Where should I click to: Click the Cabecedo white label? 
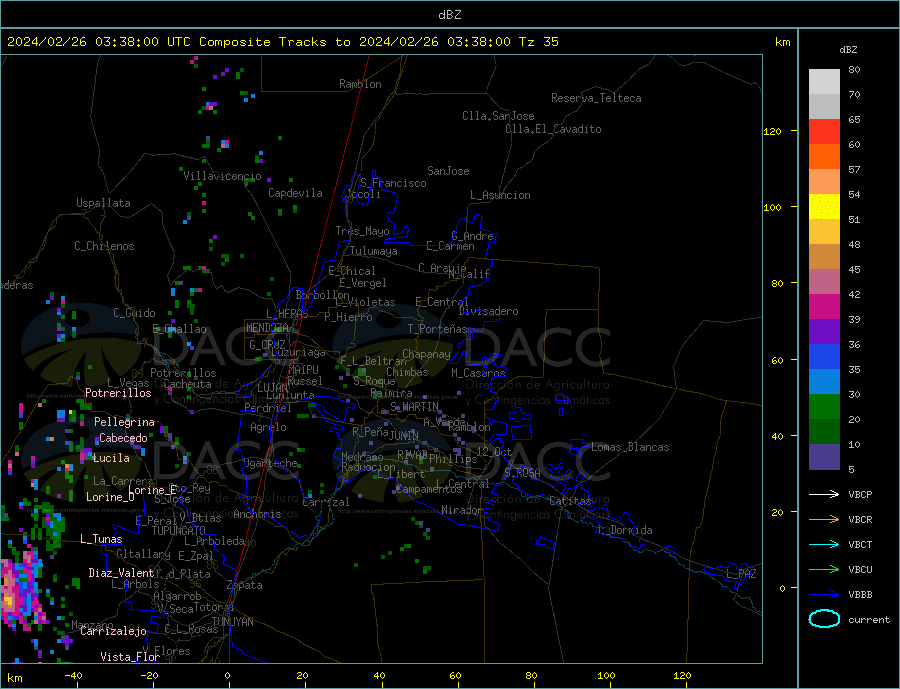pos(123,438)
